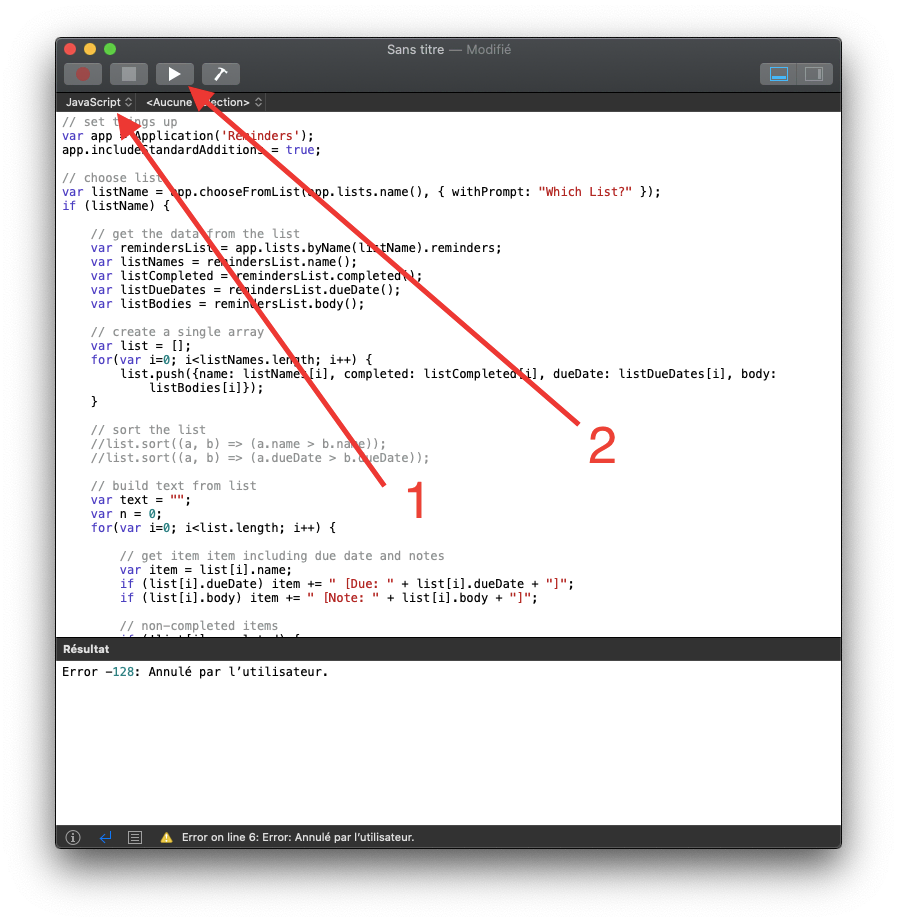This screenshot has height=922, width=897.
Task: Expand the <Aucune sélection> popup menu
Action: click(x=203, y=102)
